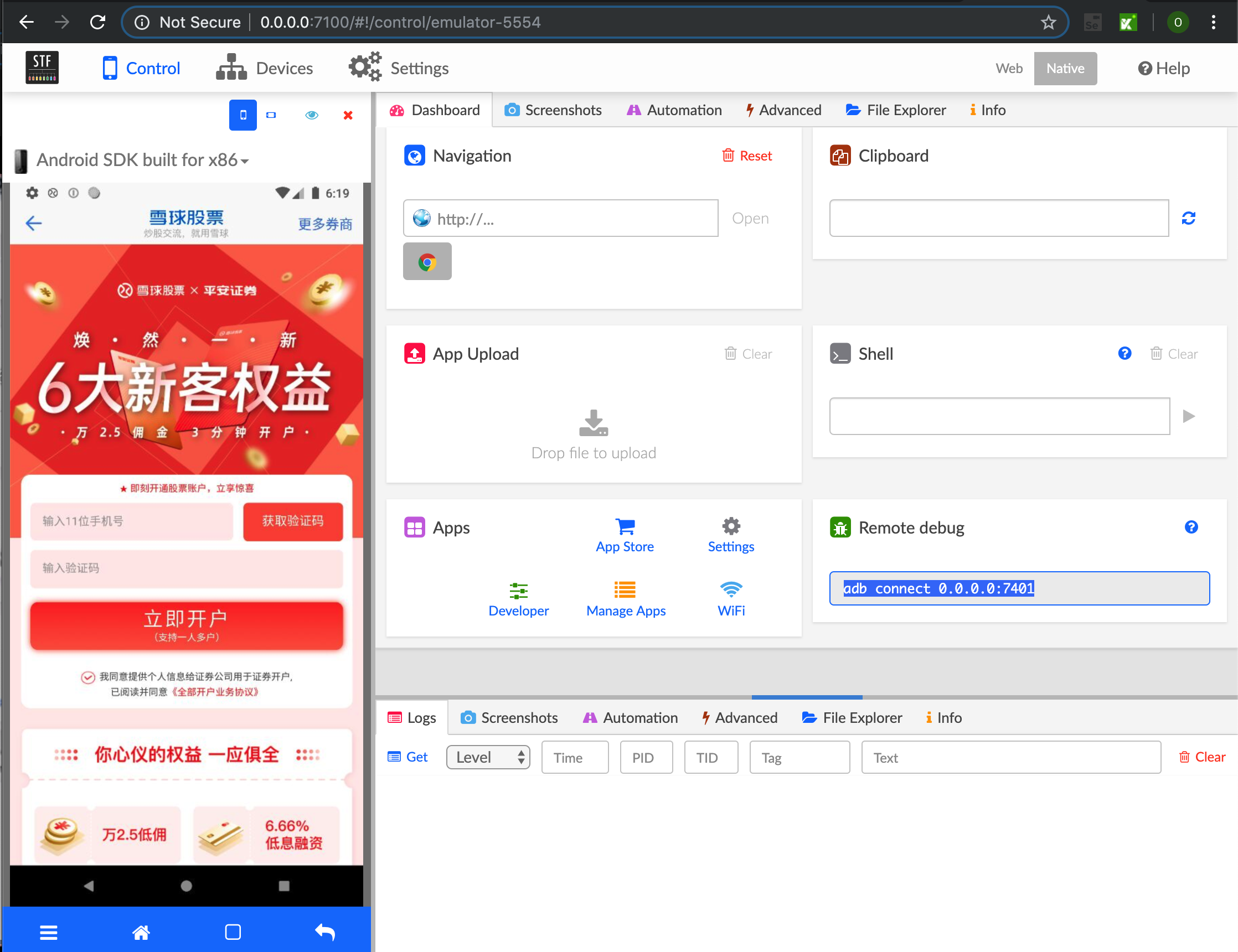Check the agreement checkbox on the phone screen

tap(88, 677)
